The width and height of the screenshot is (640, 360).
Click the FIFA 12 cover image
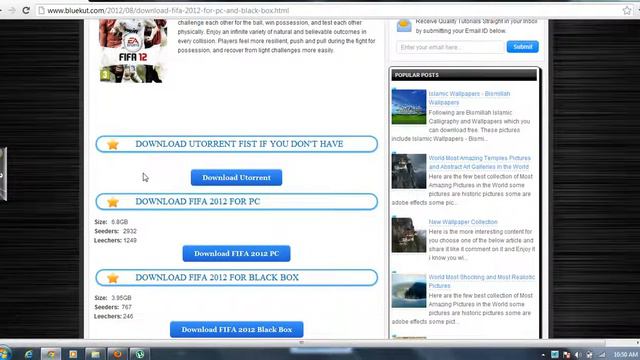133,51
